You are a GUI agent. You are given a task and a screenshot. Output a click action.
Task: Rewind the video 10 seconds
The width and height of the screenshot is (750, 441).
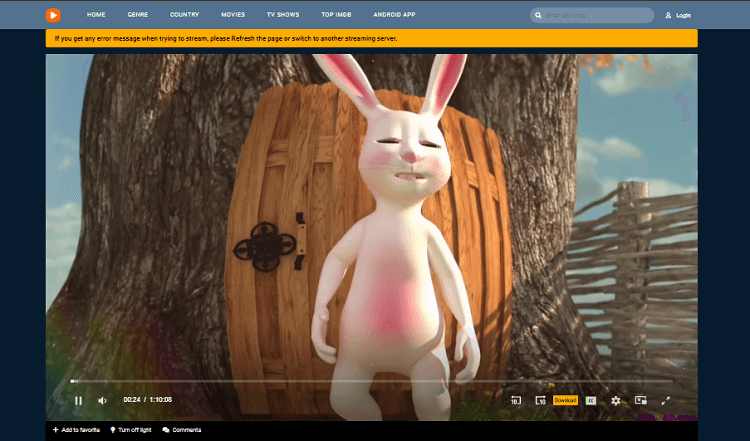point(516,400)
